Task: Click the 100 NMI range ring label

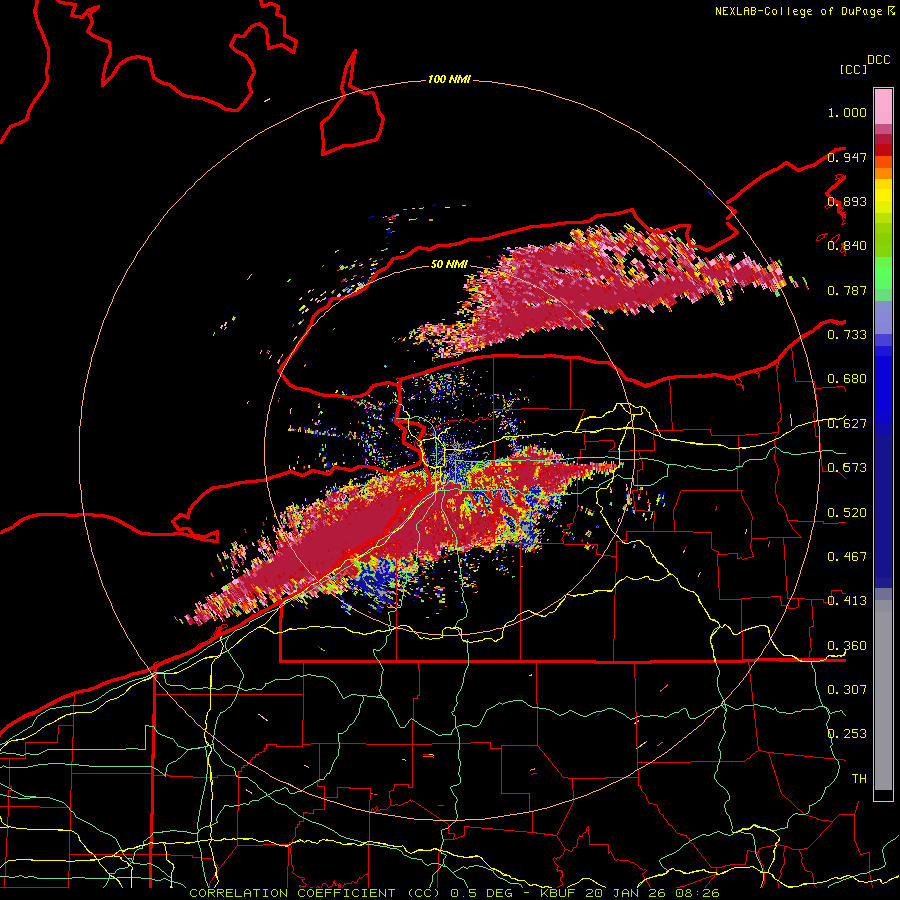Action: click(449, 79)
